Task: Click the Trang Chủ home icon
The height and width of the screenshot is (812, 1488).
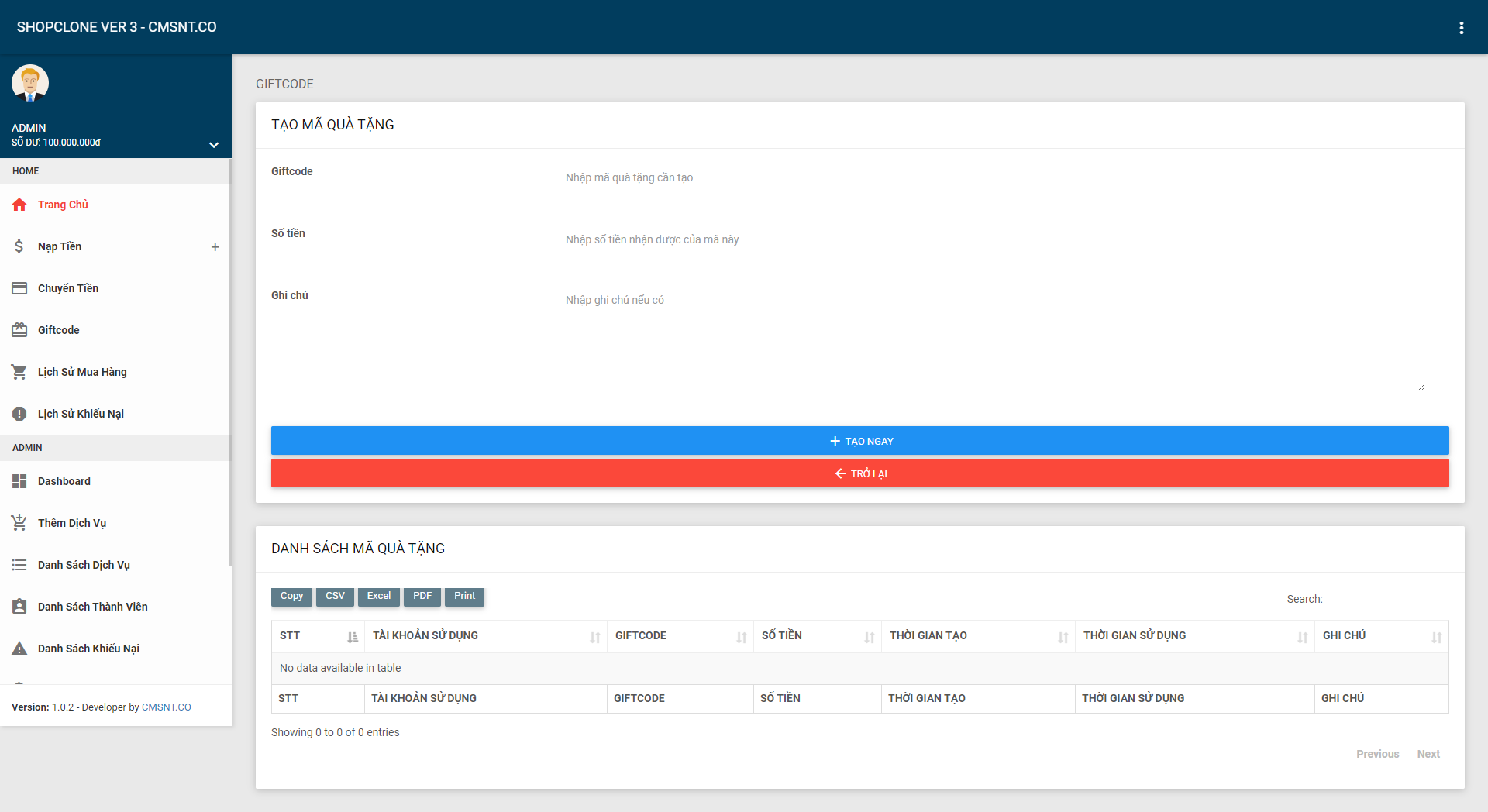Action: pyautogui.click(x=19, y=205)
